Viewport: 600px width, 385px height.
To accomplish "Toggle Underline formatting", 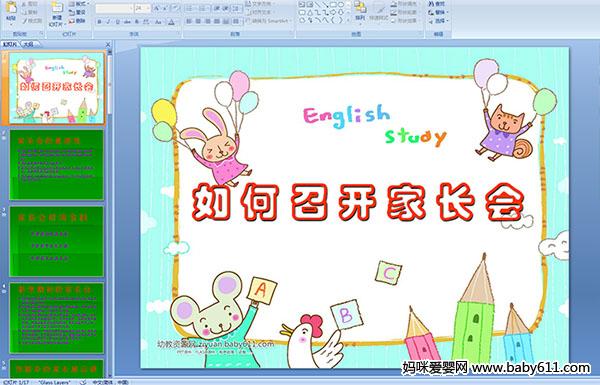I will [x=117, y=22].
